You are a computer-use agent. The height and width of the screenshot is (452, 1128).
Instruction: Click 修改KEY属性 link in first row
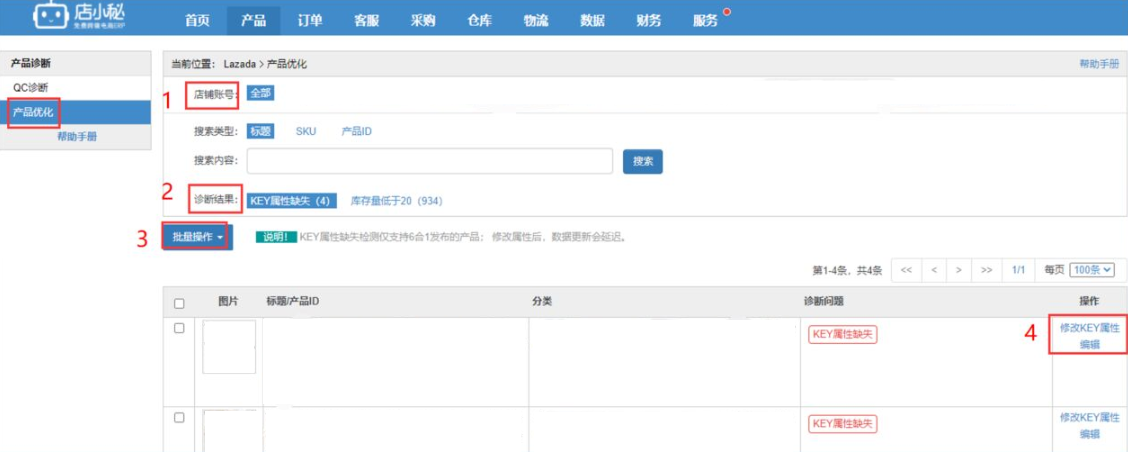[x=1089, y=328]
